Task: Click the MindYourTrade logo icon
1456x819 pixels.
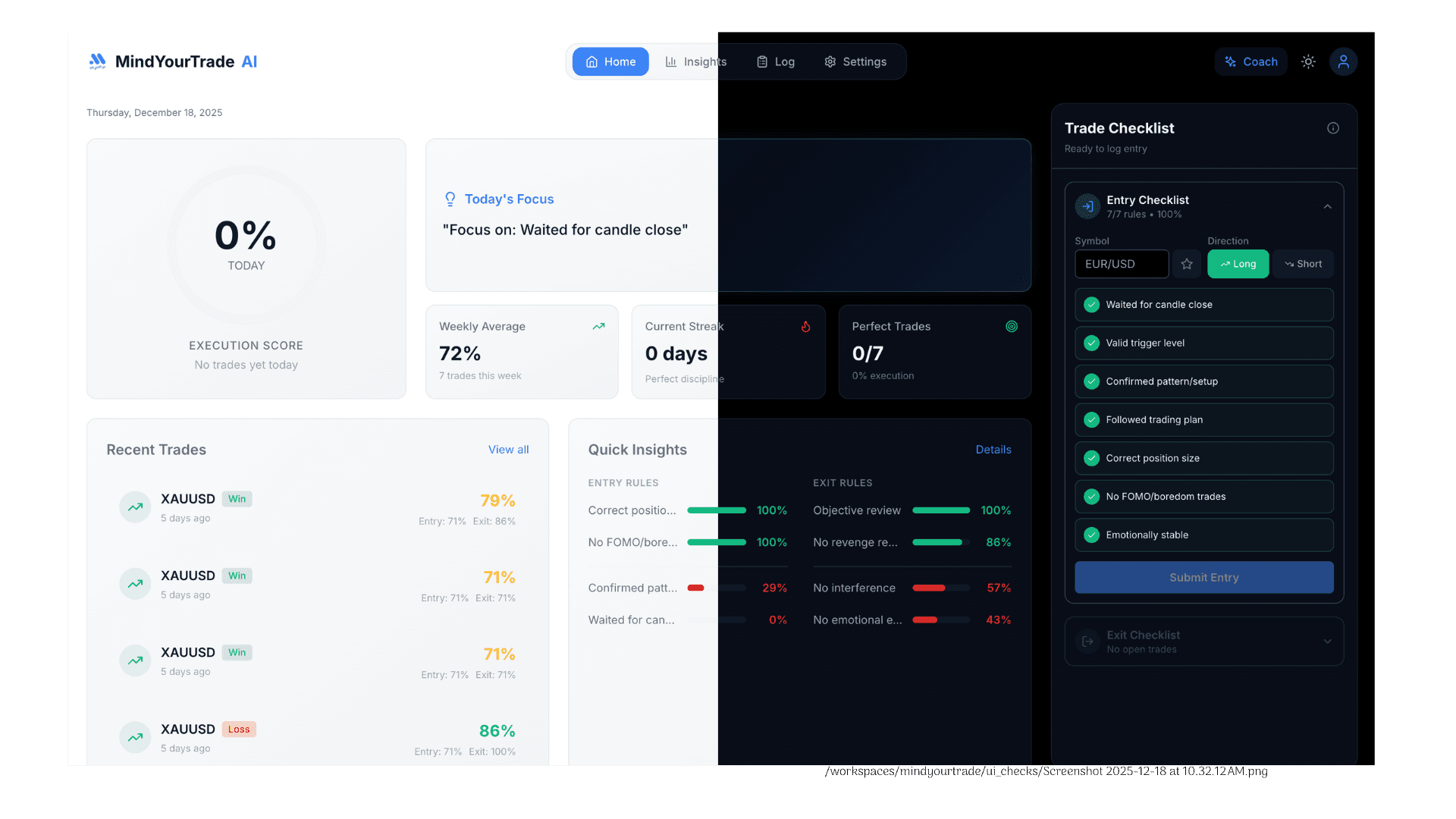Action: point(97,61)
